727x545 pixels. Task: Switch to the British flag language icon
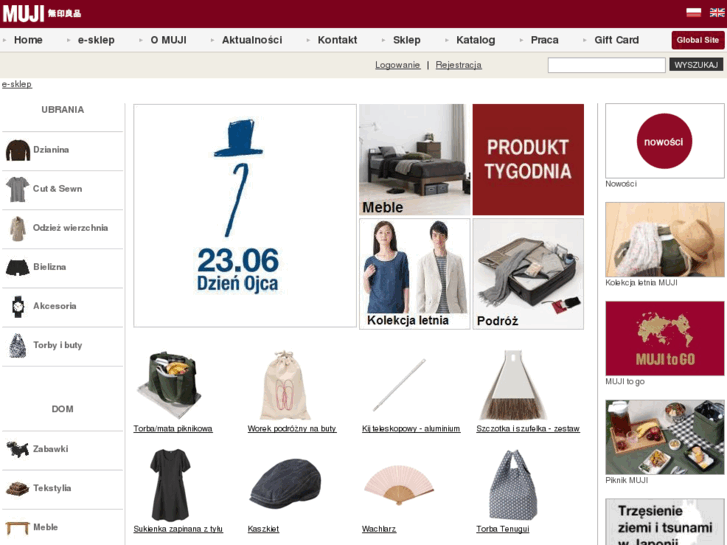pyautogui.click(x=717, y=13)
